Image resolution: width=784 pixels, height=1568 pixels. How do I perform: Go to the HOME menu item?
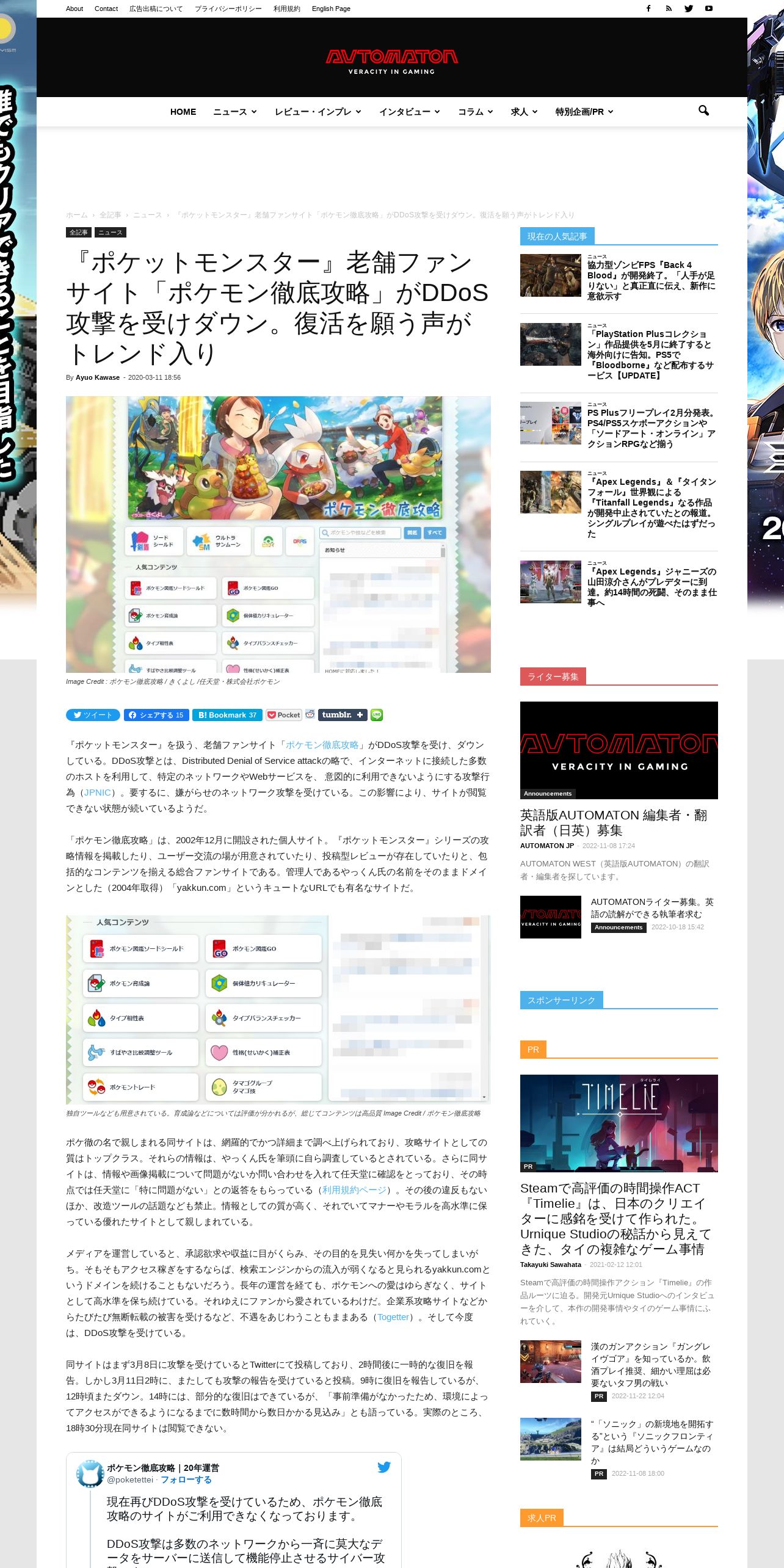pos(183,112)
